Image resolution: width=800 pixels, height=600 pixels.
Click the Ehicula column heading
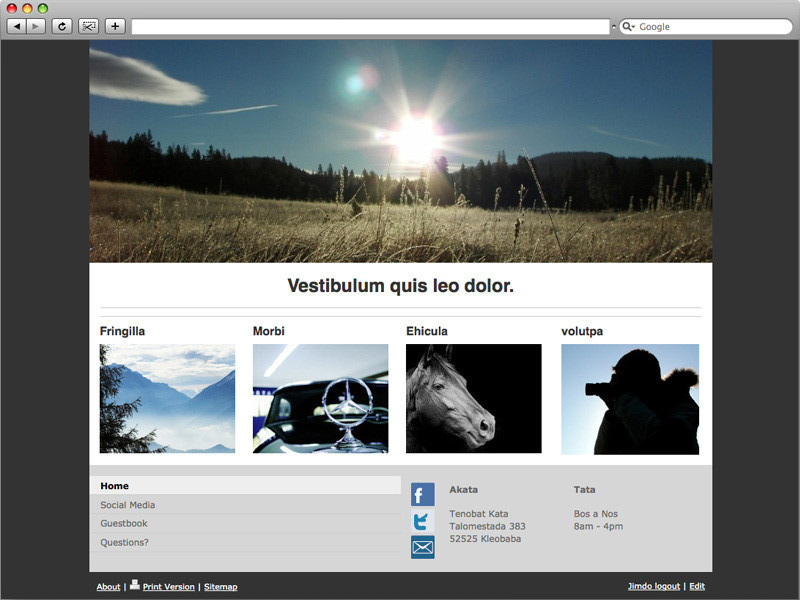point(427,331)
